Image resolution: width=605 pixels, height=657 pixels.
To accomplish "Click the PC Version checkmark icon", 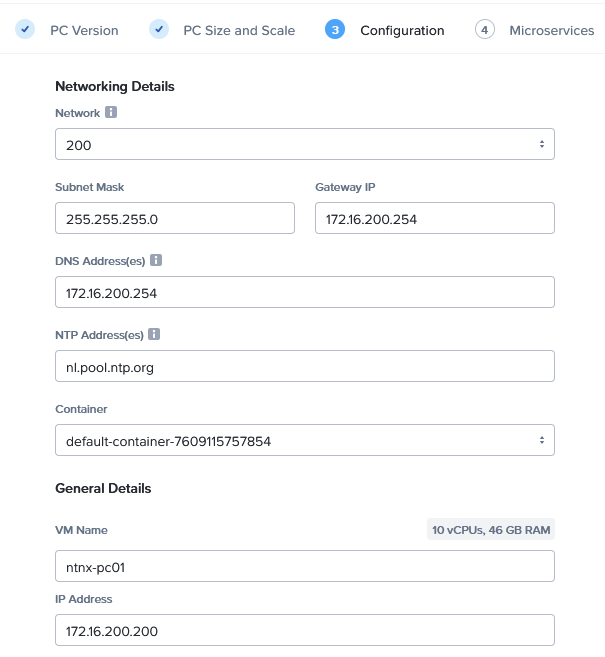I will (x=26, y=30).
